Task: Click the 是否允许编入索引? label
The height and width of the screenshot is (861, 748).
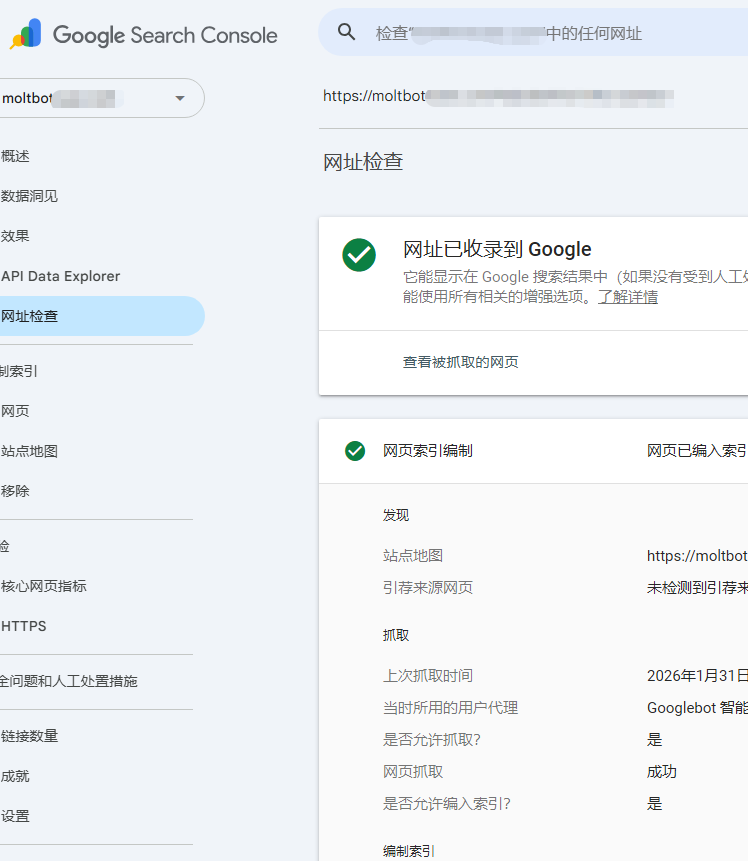Action: 446,804
